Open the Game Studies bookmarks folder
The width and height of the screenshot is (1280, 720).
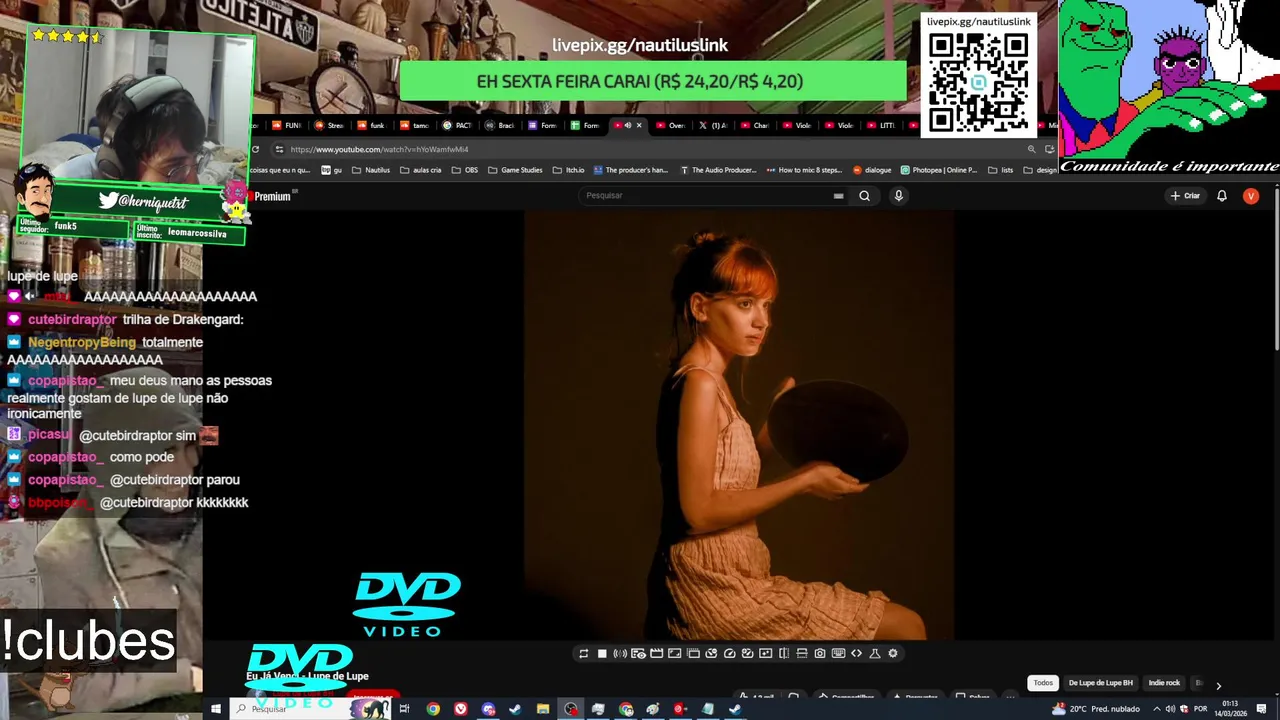click(x=516, y=170)
